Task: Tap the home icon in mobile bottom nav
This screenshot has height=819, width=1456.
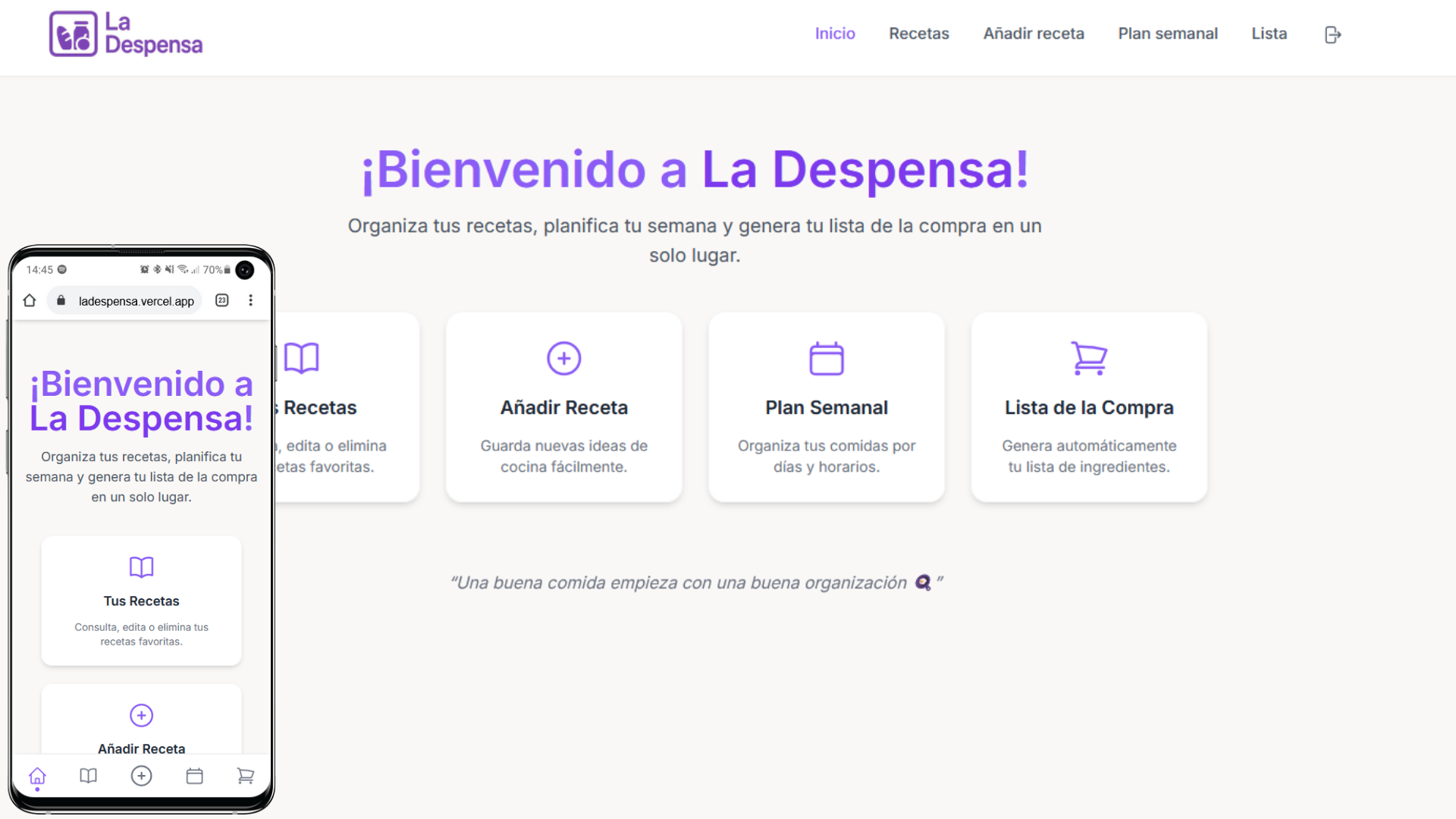Action: [x=37, y=776]
